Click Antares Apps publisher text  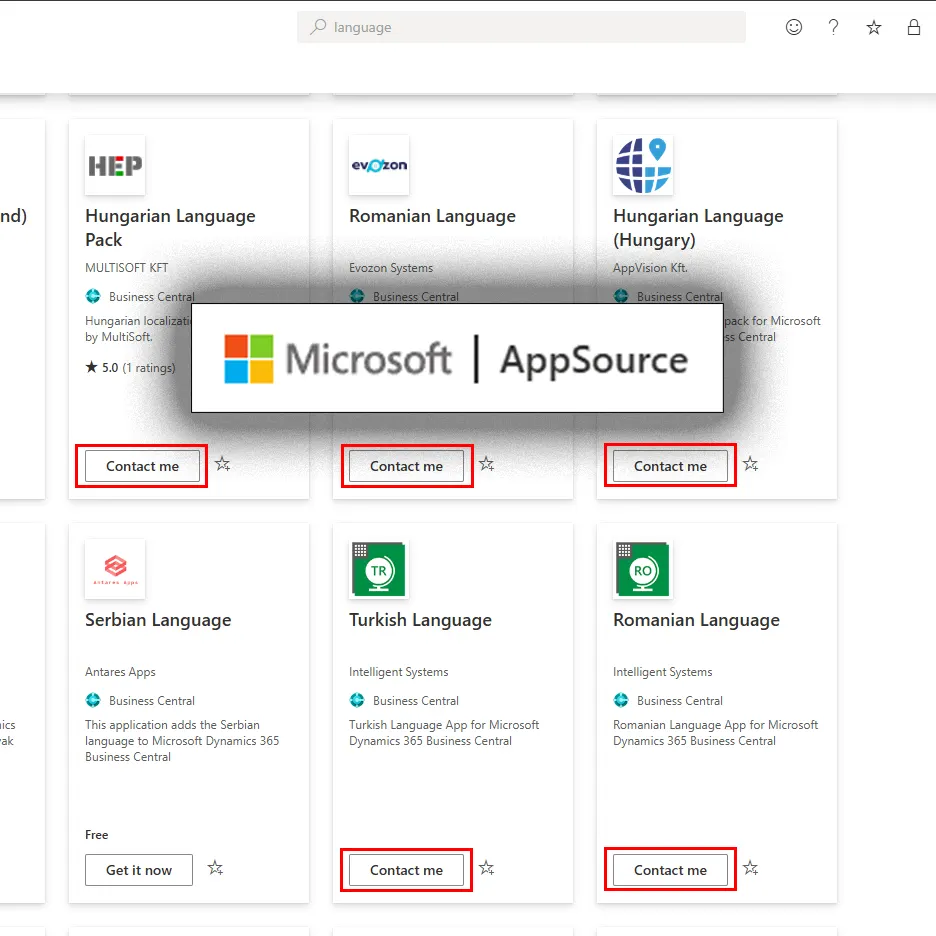click(x=120, y=672)
